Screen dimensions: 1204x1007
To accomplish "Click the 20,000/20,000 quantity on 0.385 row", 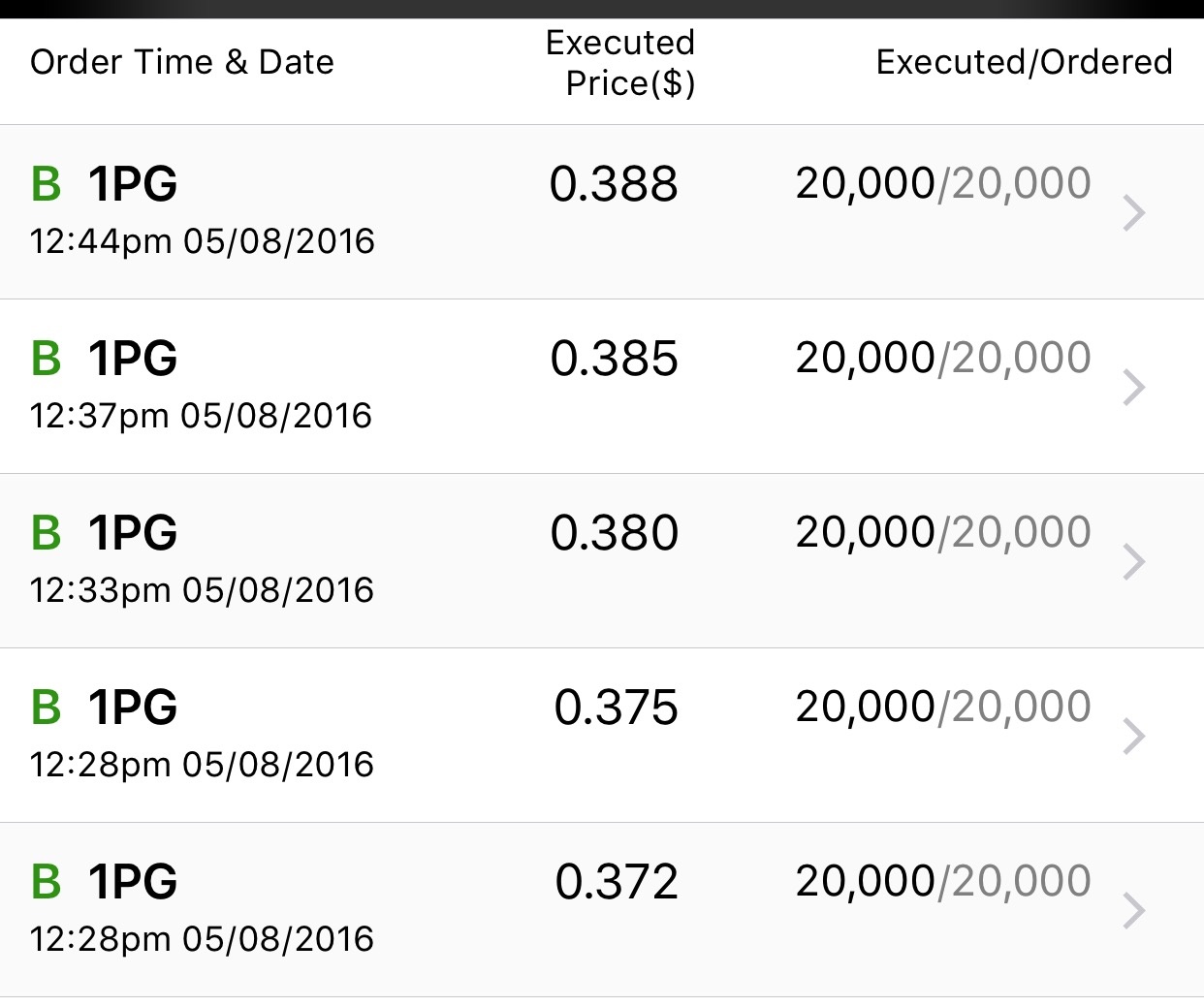I will (x=943, y=359).
